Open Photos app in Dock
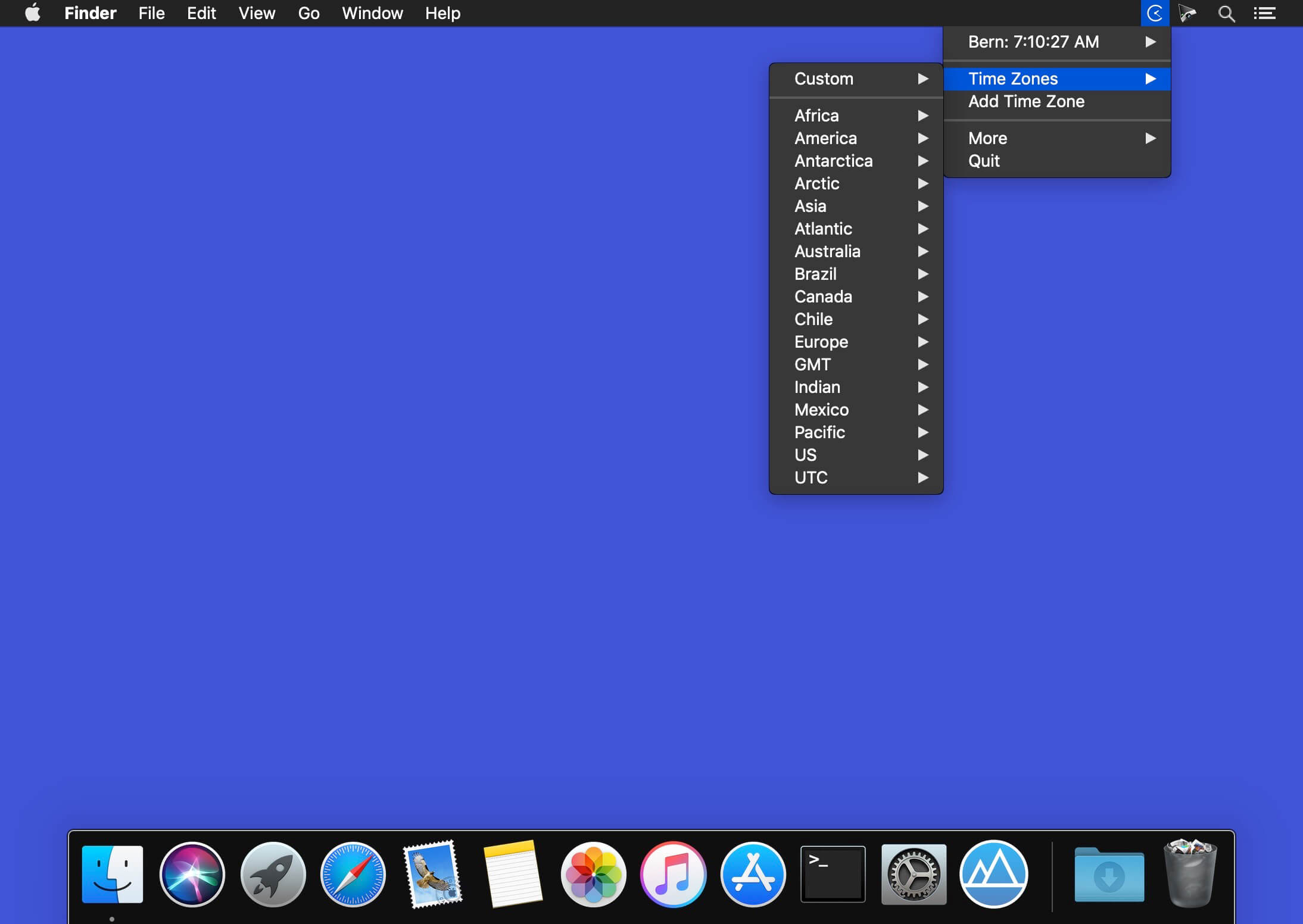Image resolution: width=1303 pixels, height=924 pixels. [593, 874]
